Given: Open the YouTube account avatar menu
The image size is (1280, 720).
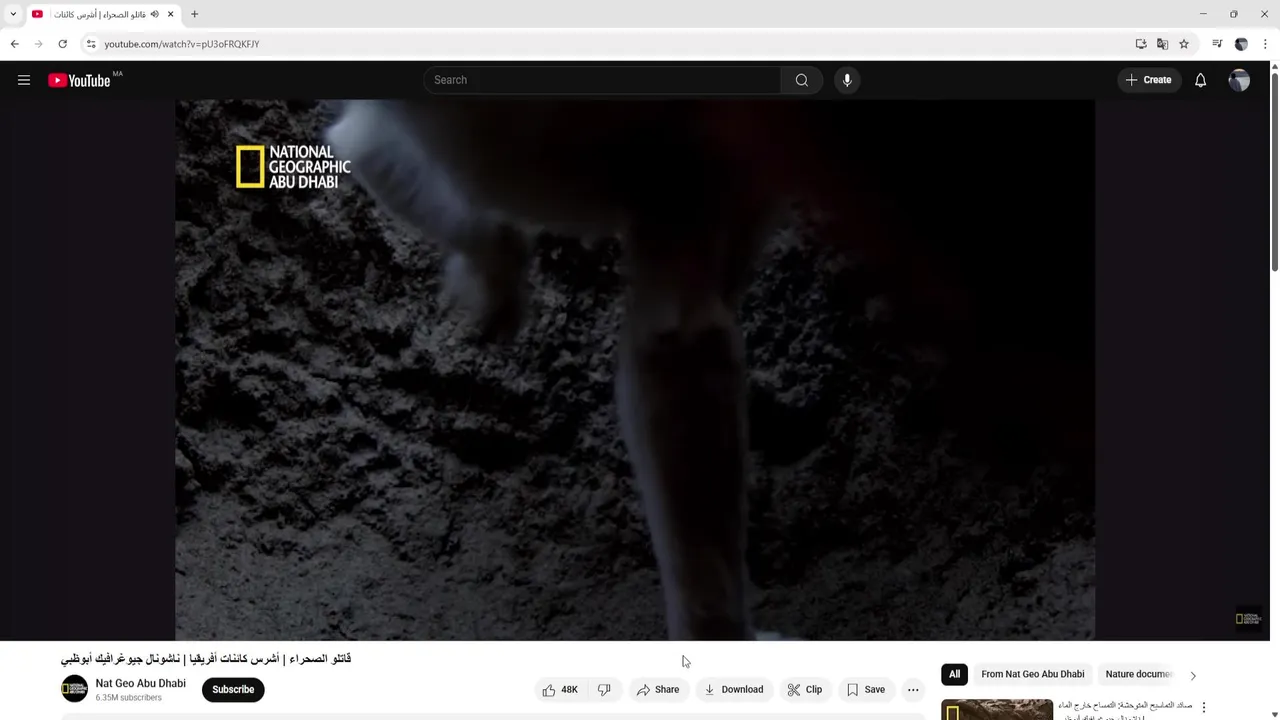Looking at the screenshot, I should tap(1239, 80).
